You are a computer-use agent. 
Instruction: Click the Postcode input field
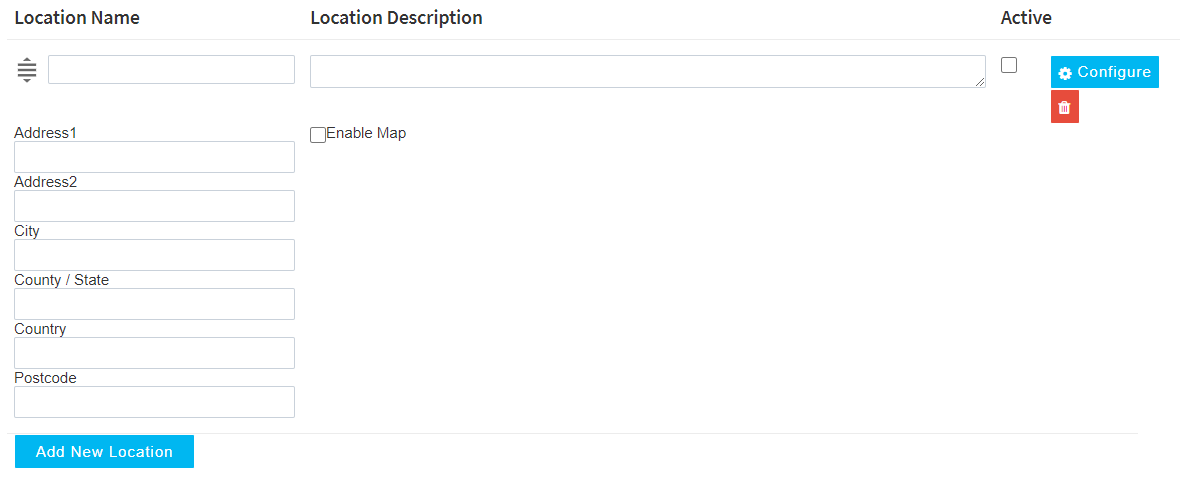point(154,402)
